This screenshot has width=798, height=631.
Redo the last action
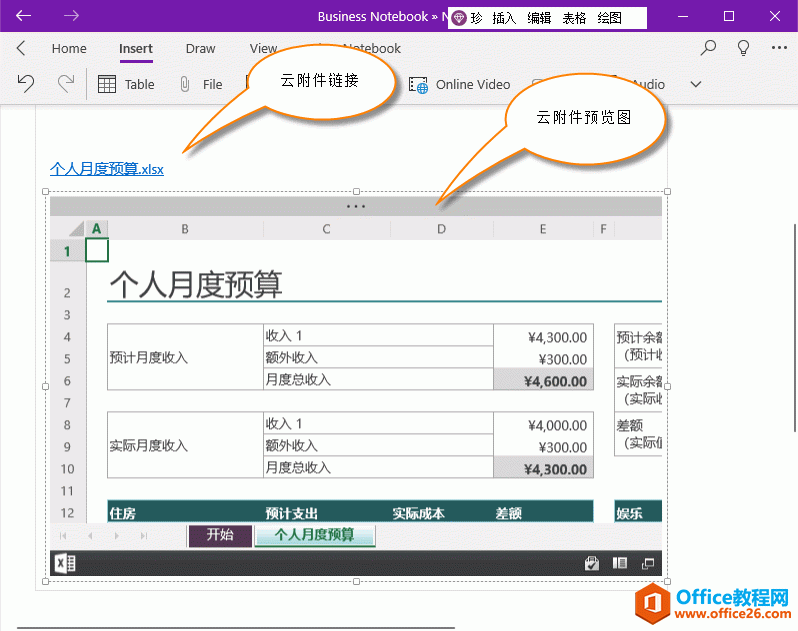66,83
